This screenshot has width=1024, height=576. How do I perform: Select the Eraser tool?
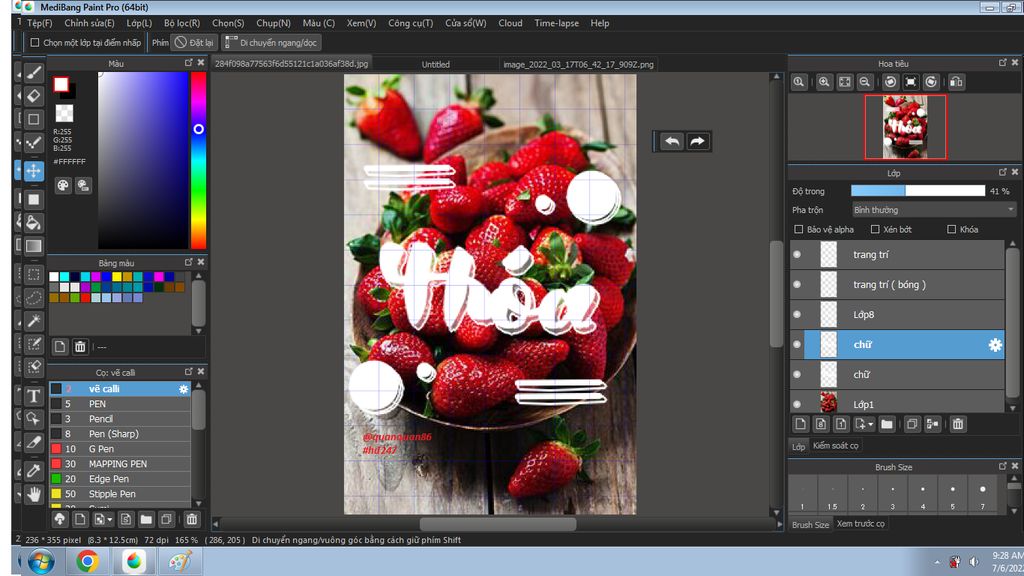[34, 96]
